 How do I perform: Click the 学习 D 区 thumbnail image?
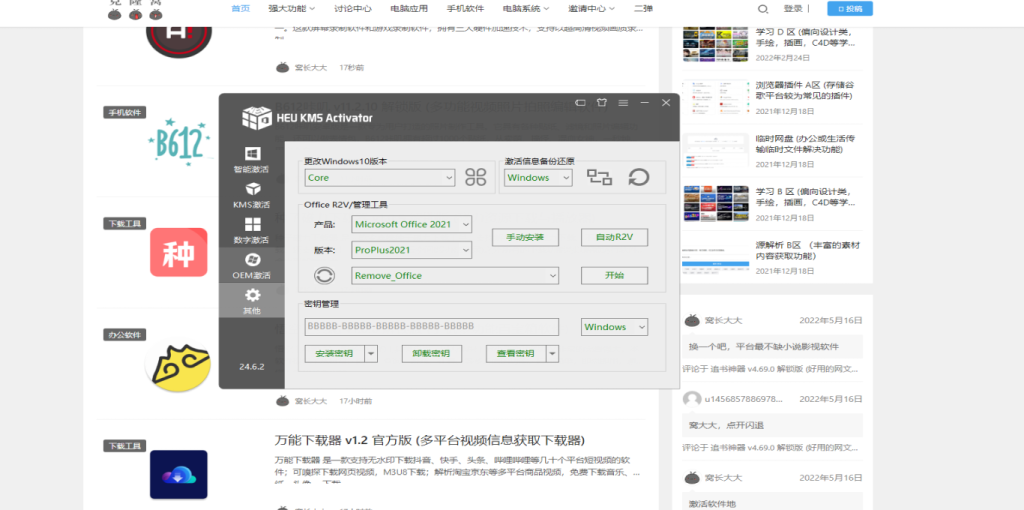pos(716,44)
